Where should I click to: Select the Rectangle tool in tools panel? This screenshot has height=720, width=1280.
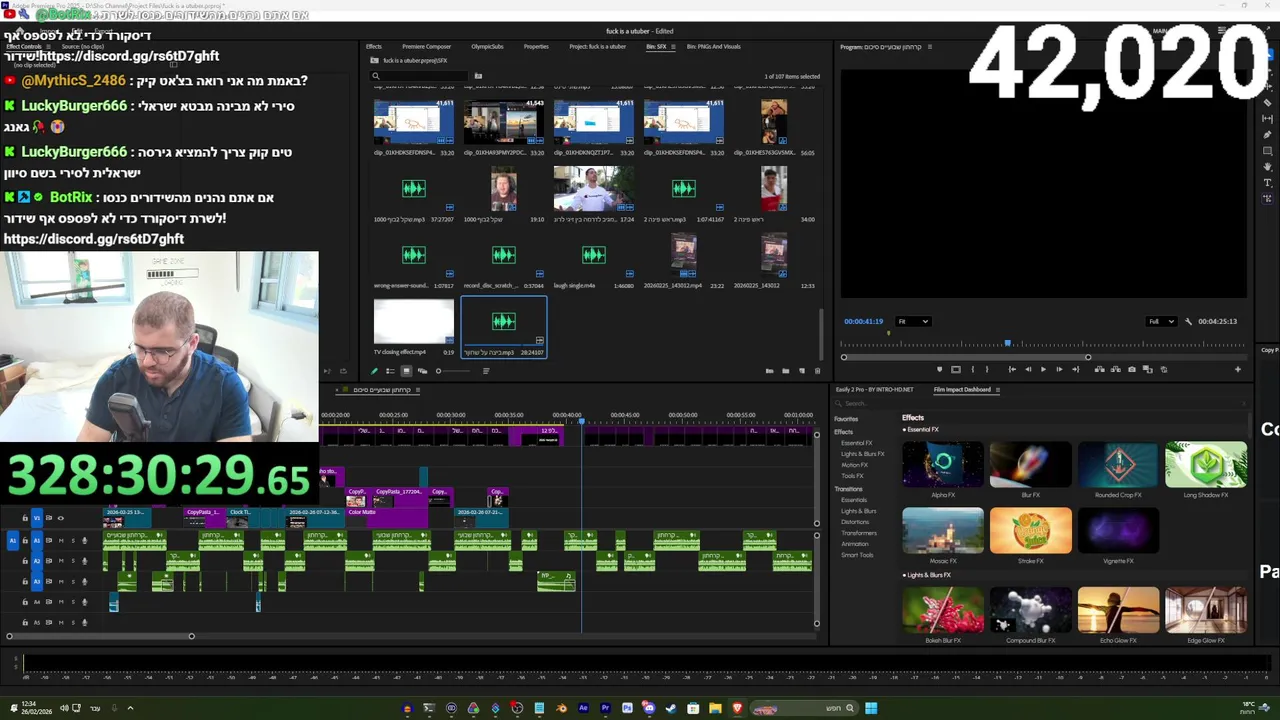coord(1267,150)
